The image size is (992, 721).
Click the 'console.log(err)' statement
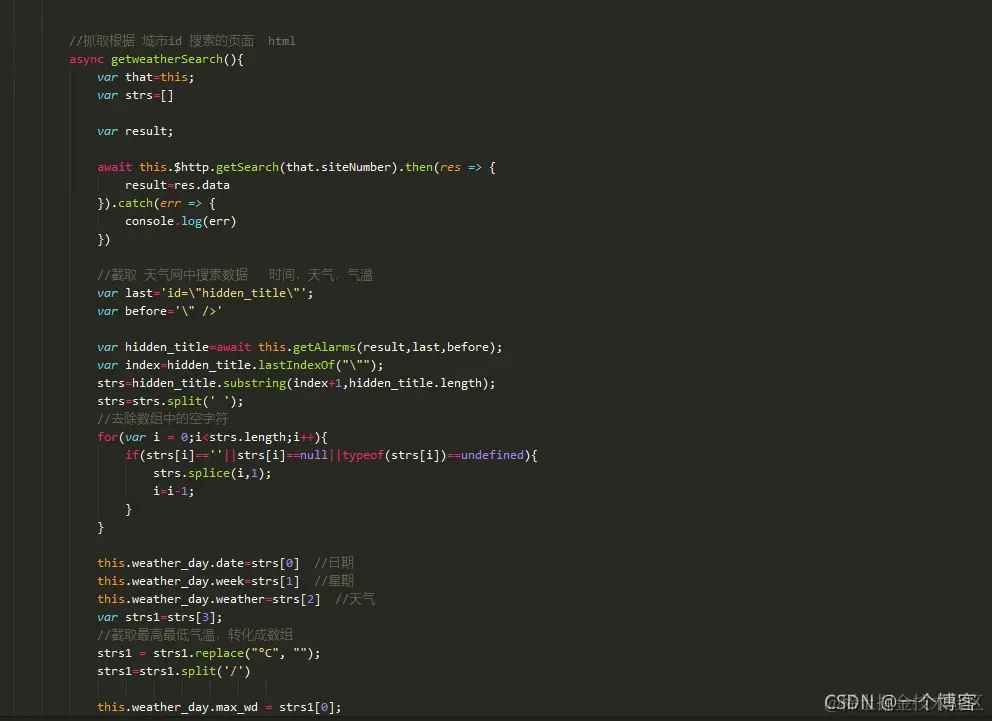[180, 221]
